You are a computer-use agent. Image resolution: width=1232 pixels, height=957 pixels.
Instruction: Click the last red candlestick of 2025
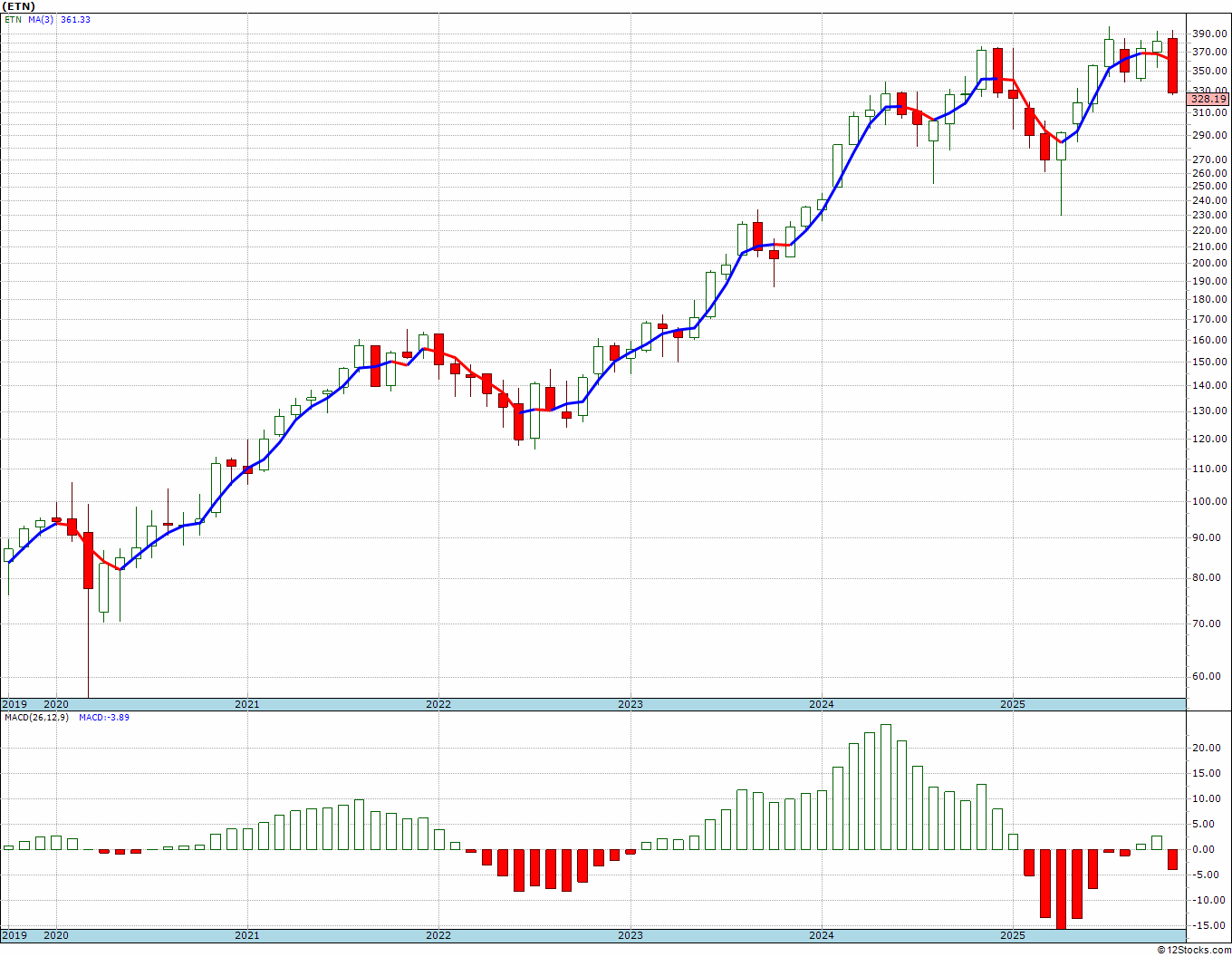pyautogui.click(x=1173, y=65)
